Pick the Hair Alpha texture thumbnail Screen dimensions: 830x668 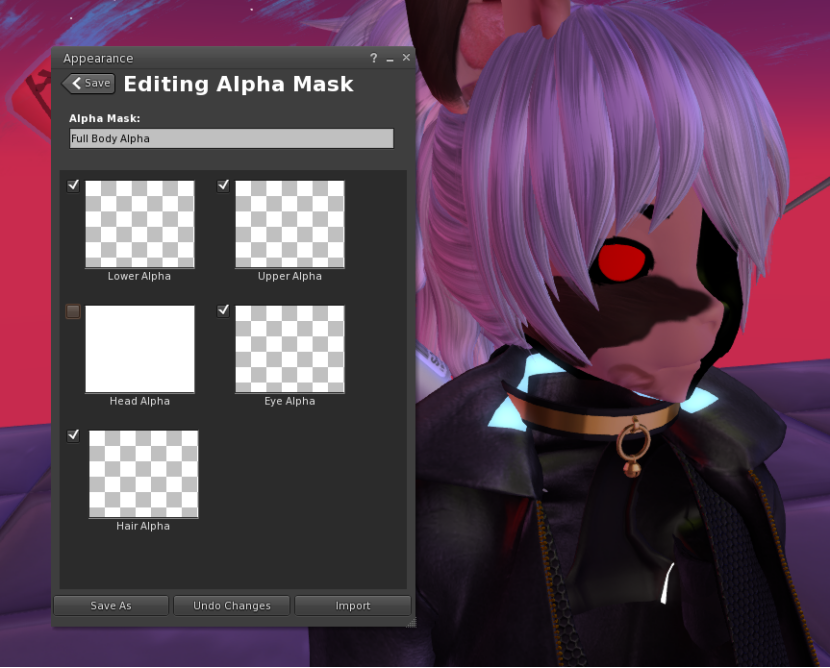(x=143, y=474)
